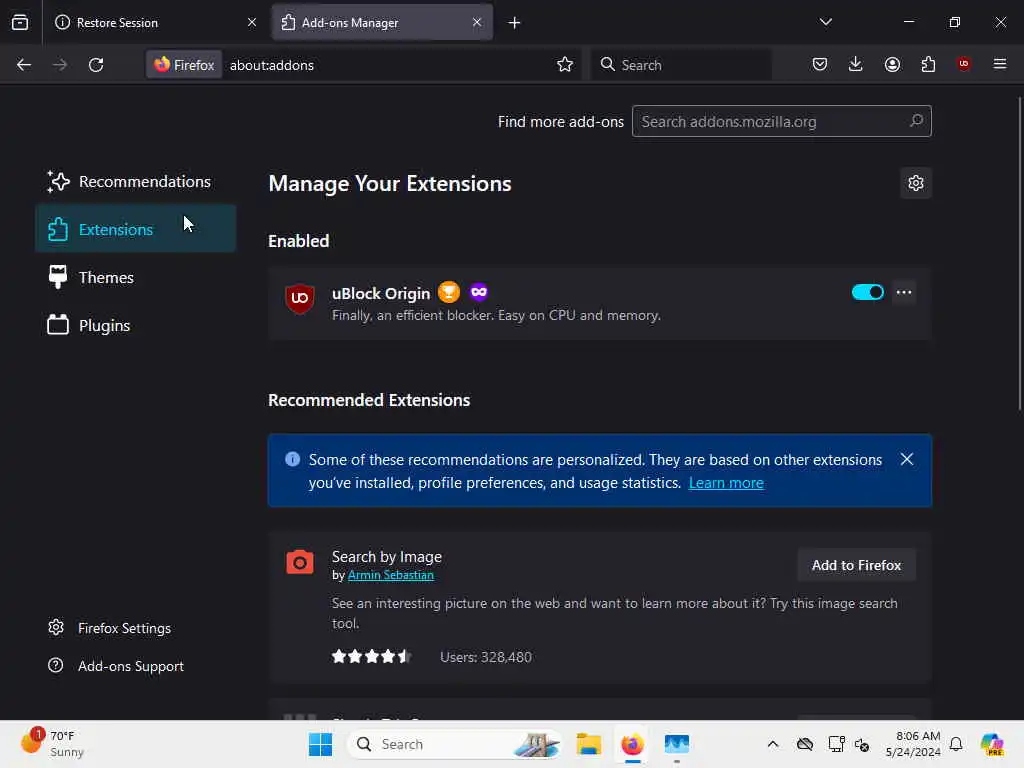This screenshot has width=1024, height=768.
Task: Click the Windows taskbar Search box
Action: [x=454, y=744]
